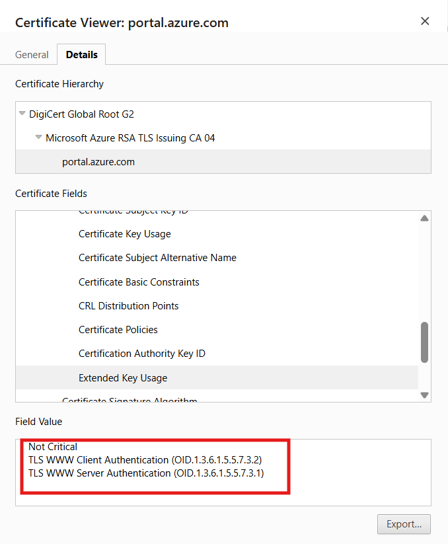Screen dimensions: 448x544
Task: Click the TLS WWW Client Authentication value line
Action: point(145,460)
